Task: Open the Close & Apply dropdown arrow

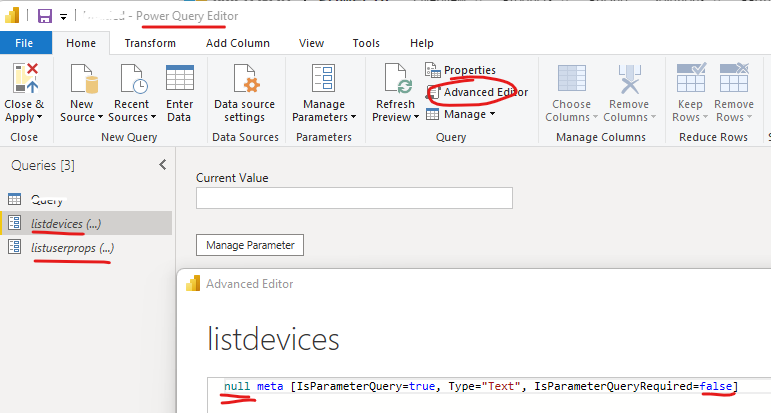Action: point(40,117)
